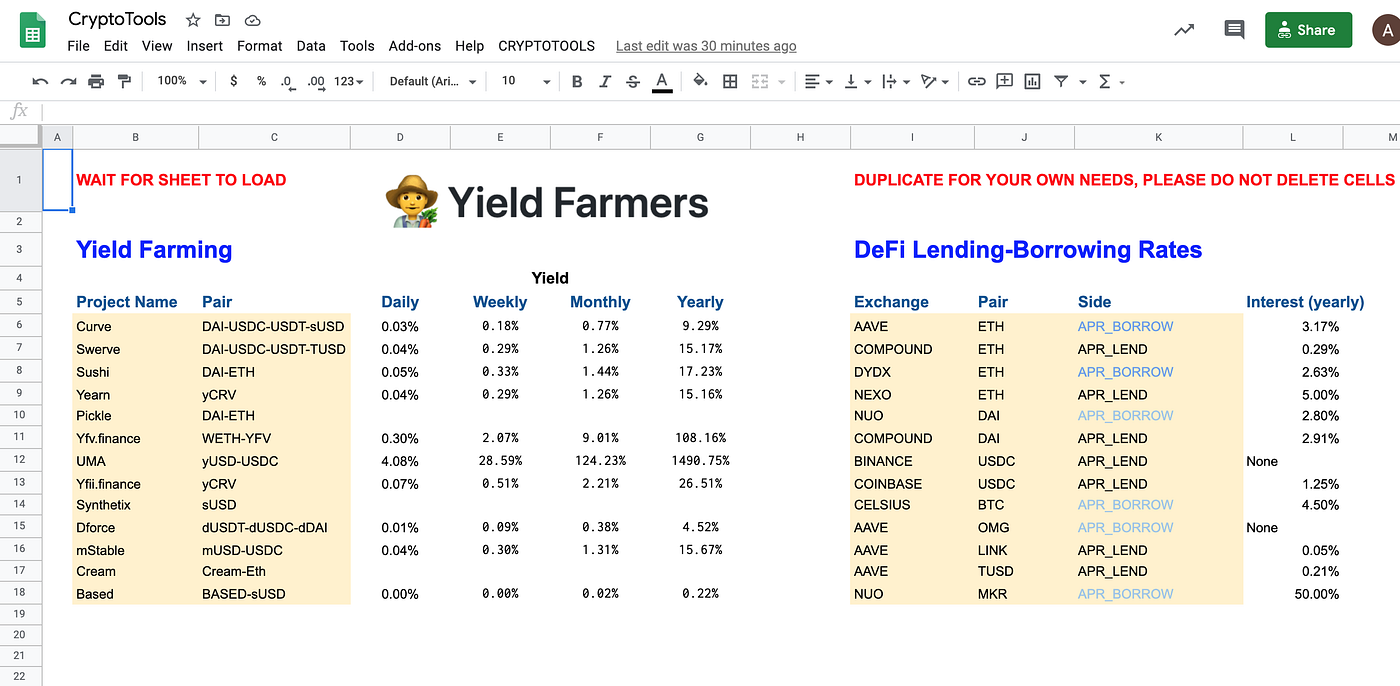Open the Help menu
This screenshot has height=686, width=1400.
[469, 46]
